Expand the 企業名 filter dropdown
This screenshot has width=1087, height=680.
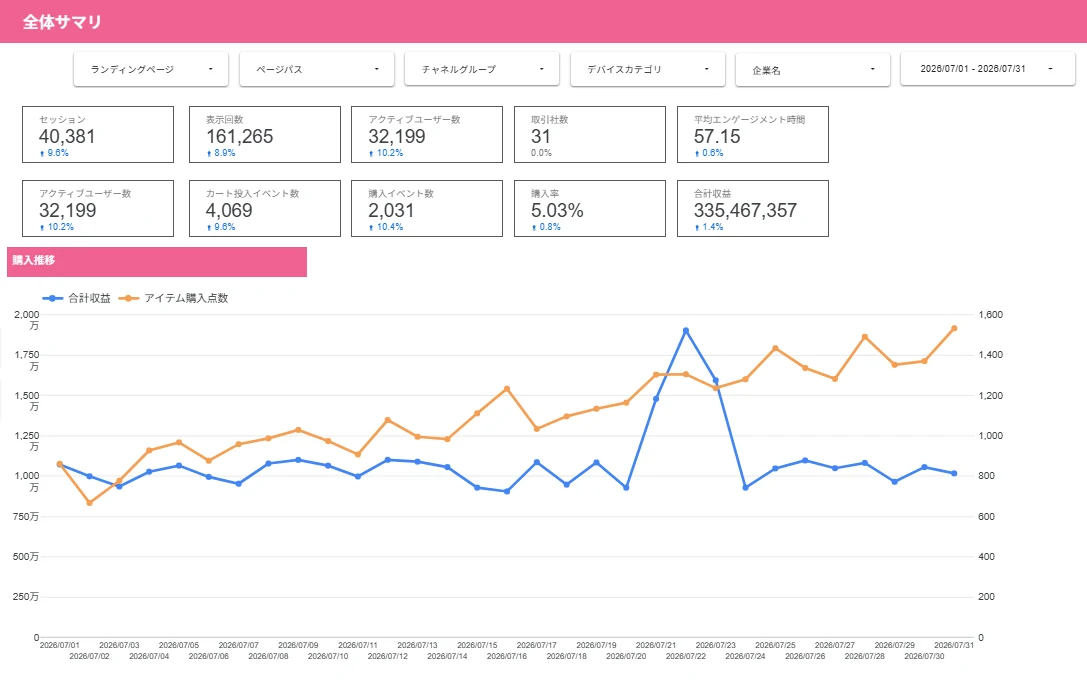[812, 69]
